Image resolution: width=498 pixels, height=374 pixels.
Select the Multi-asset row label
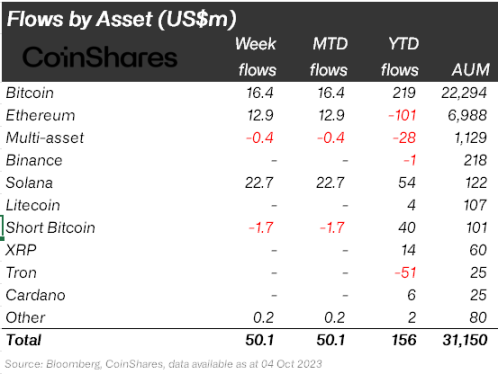click(45, 138)
